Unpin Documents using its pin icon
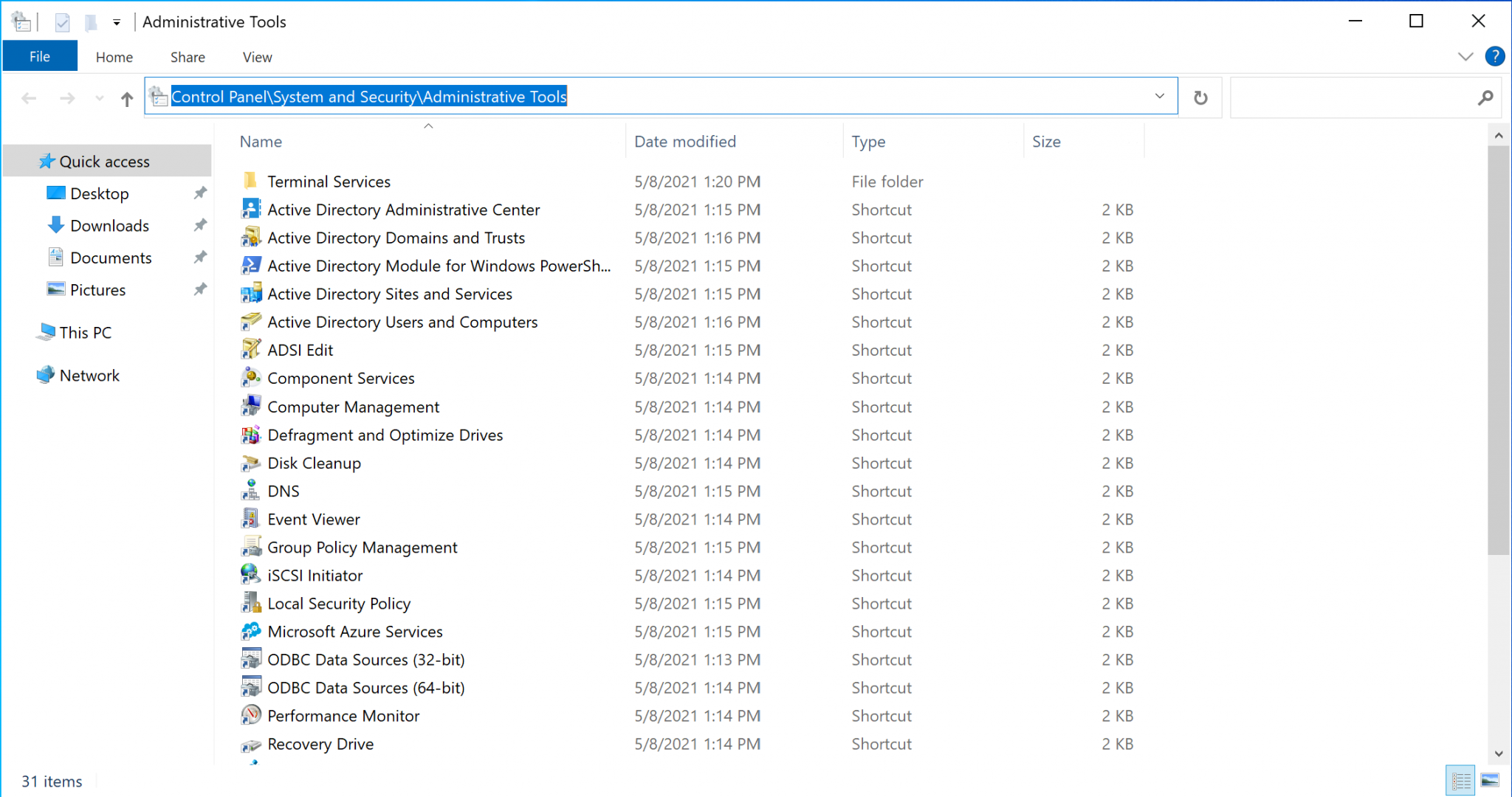The height and width of the screenshot is (797, 1512). tap(200, 257)
